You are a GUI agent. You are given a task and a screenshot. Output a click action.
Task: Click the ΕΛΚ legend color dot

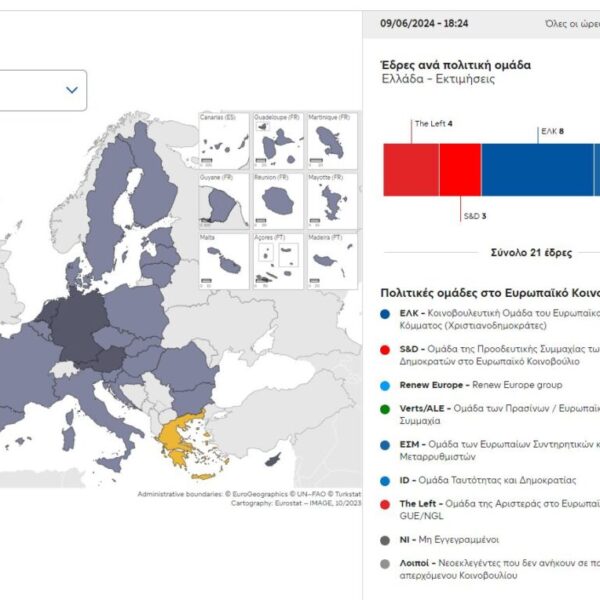point(385,314)
